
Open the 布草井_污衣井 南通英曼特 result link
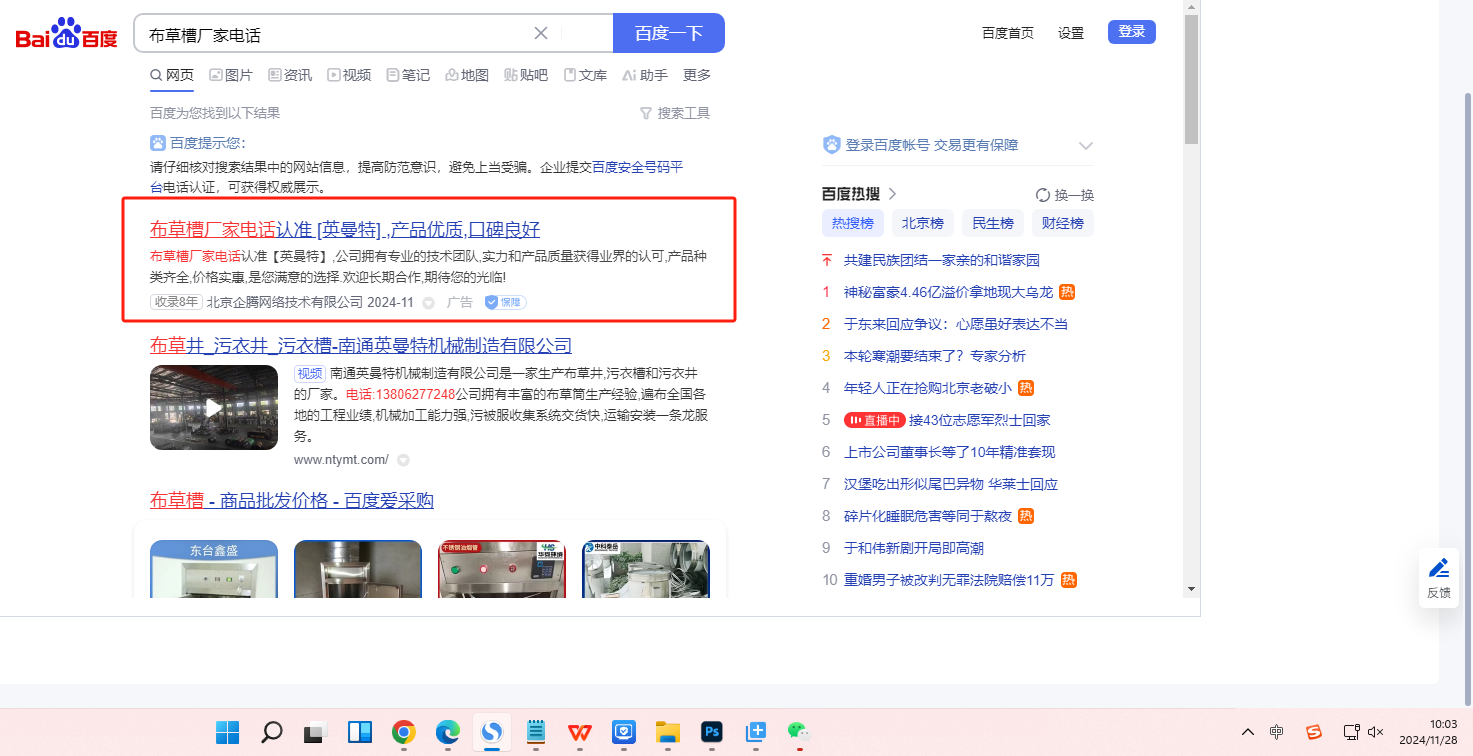(361, 346)
